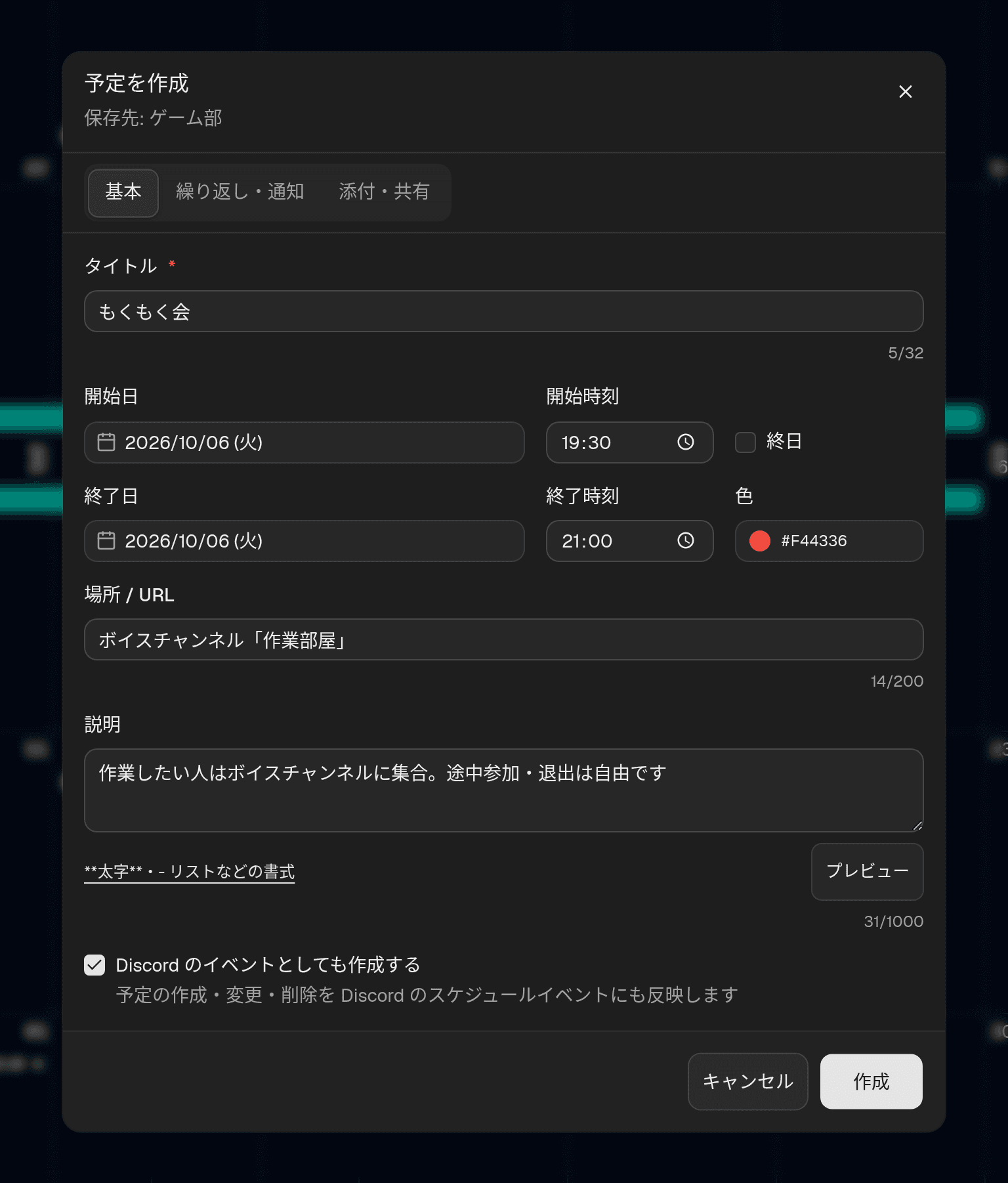Click the Discord スケジュールイベント反映 helper text
Image resolution: width=1008 pixels, height=1183 pixels.
click(427, 995)
